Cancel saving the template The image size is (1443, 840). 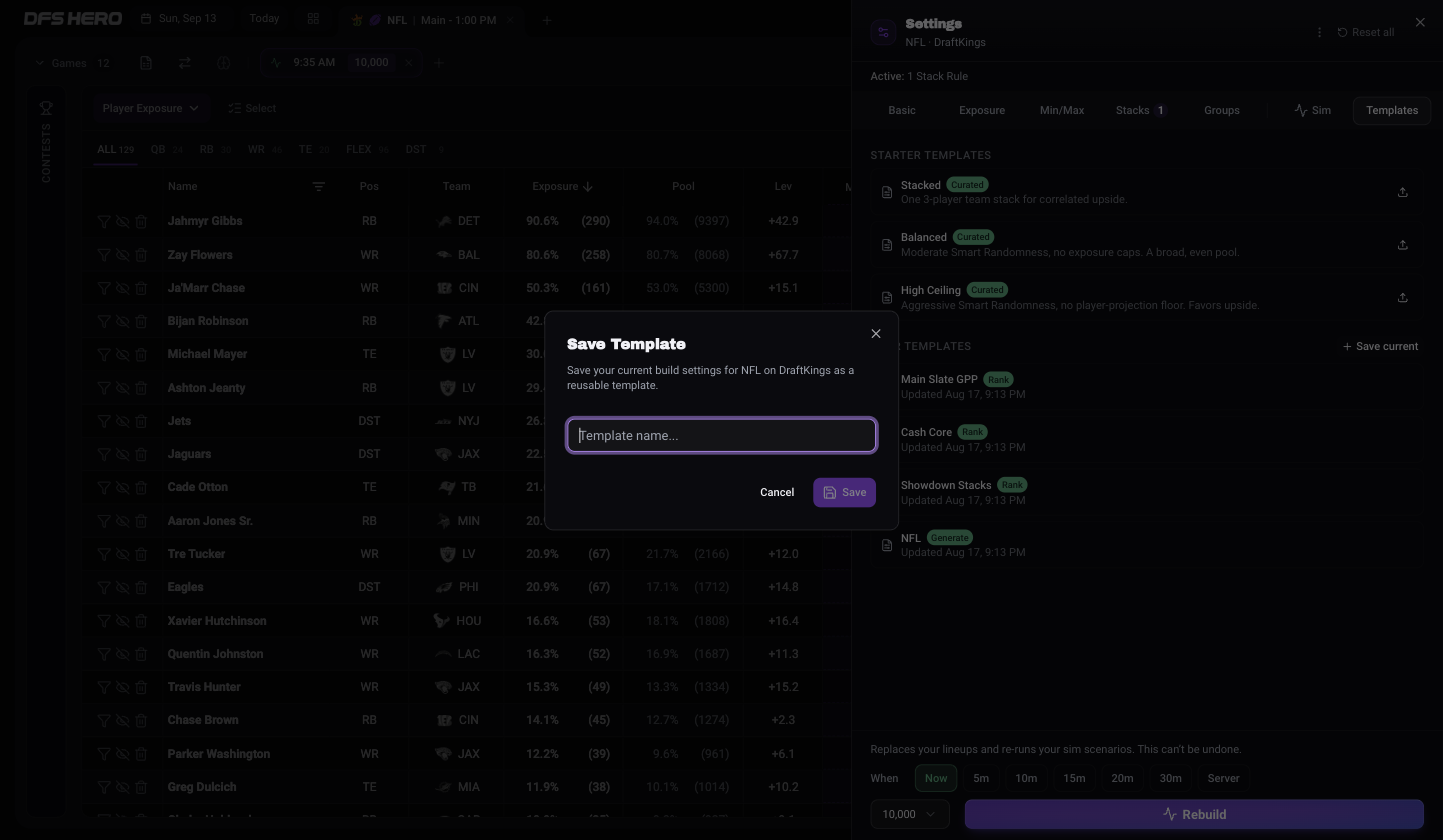click(777, 492)
